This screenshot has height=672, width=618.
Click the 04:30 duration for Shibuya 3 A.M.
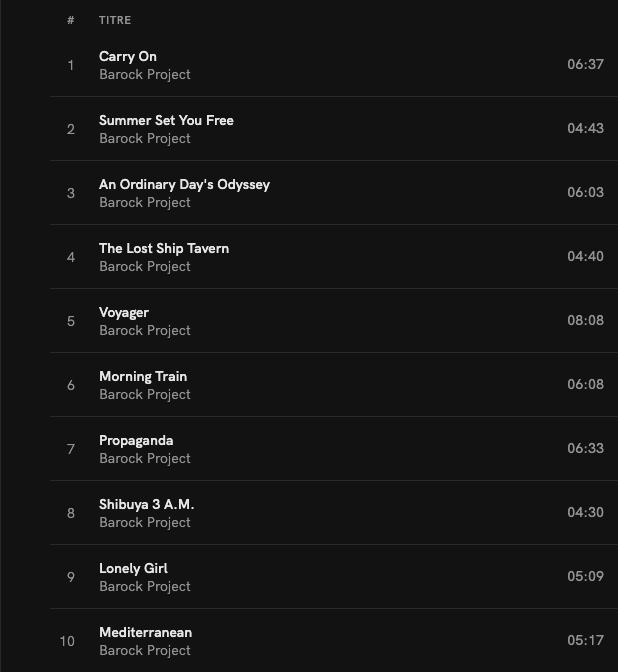pos(585,513)
